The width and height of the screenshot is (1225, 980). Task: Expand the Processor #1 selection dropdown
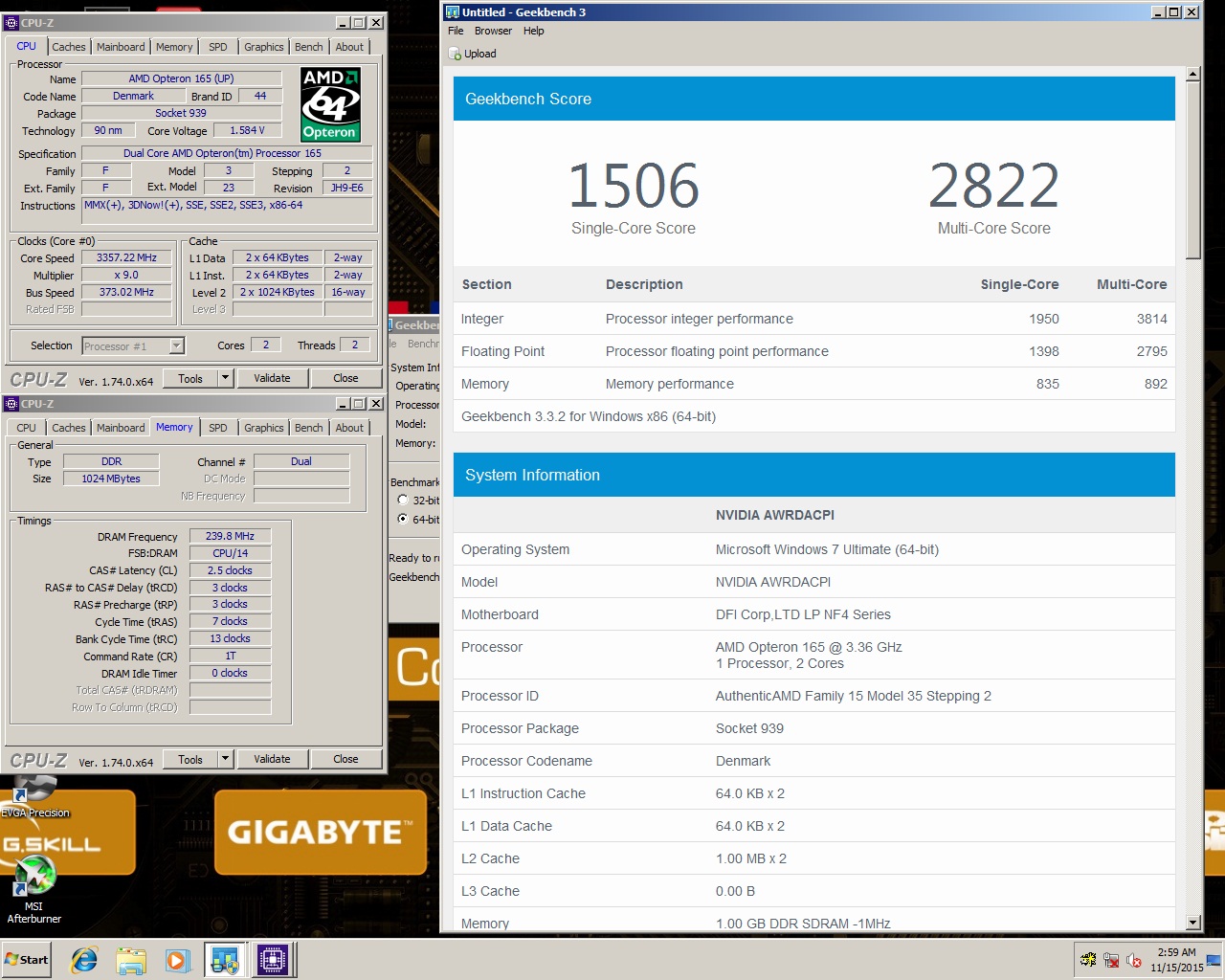(177, 345)
